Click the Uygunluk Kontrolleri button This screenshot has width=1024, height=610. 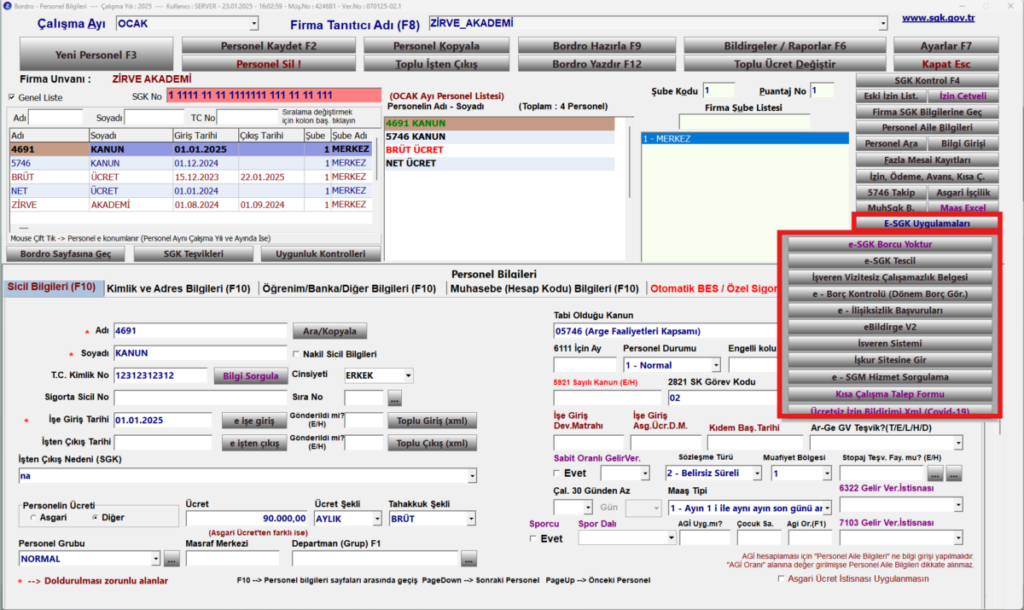click(x=320, y=254)
